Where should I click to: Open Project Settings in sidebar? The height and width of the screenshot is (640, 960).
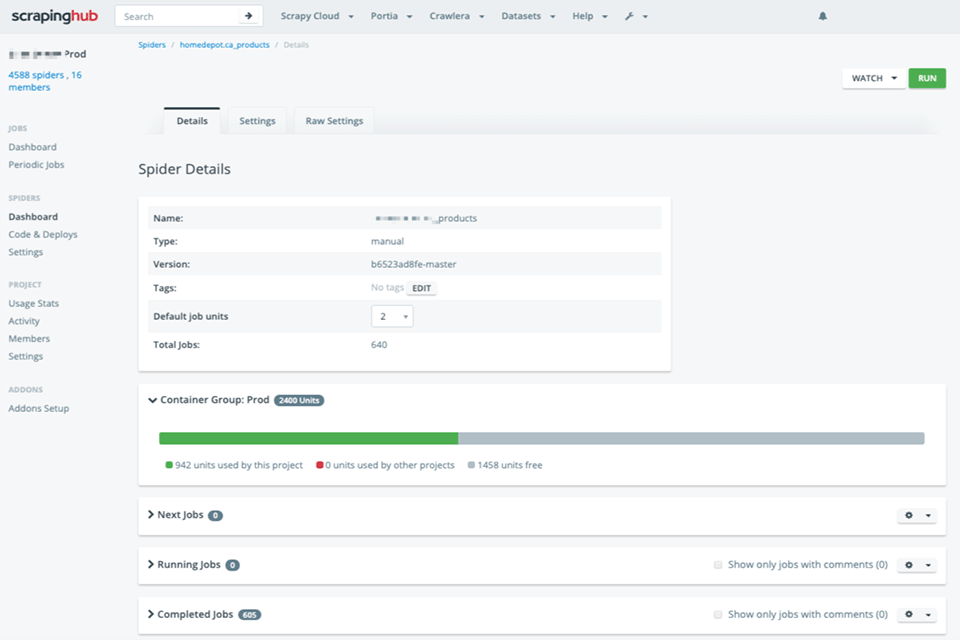click(26, 356)
